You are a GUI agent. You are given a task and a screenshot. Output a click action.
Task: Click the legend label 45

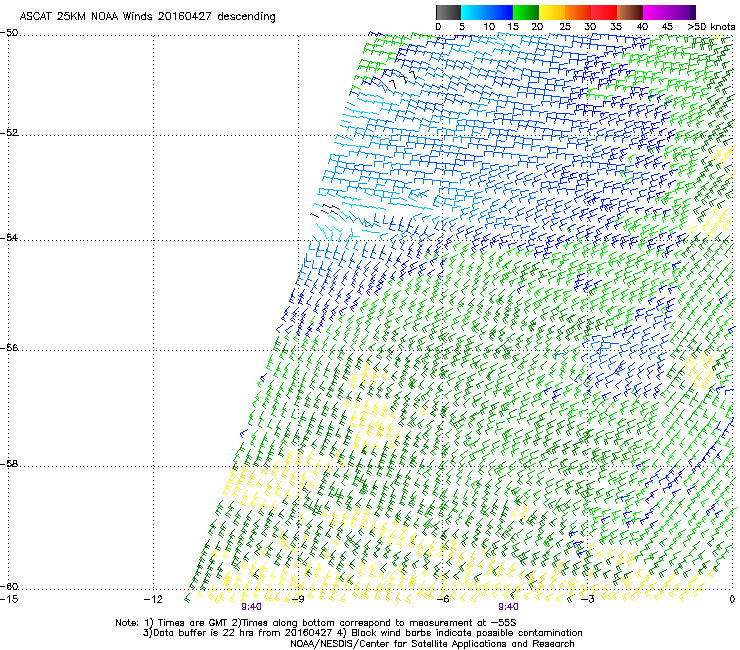point(667,27)
